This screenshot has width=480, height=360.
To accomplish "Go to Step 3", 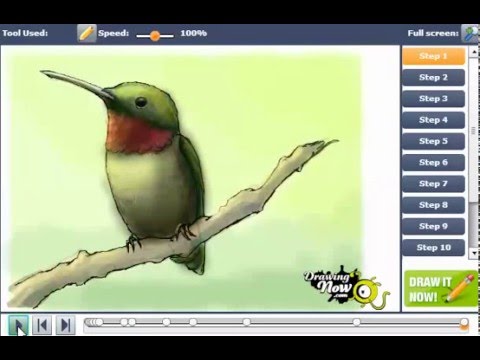I will click(433, 99).
